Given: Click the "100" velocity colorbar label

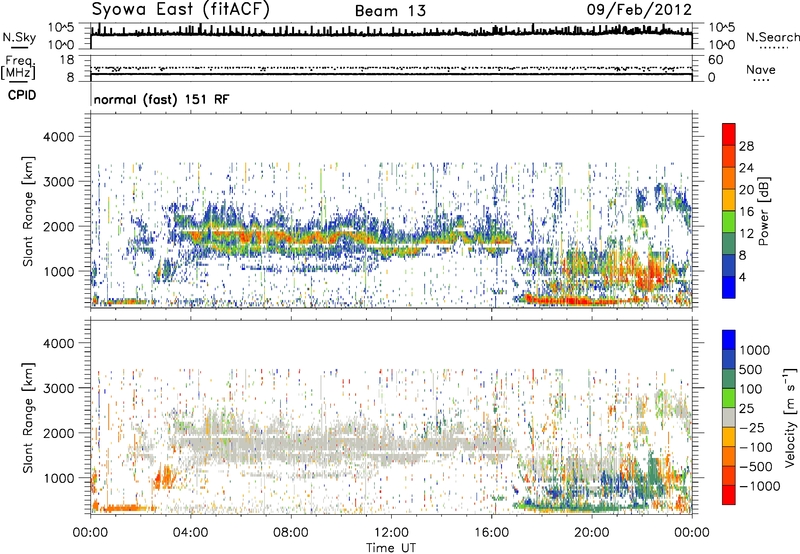Looking at the screenshot, I should [751, 389].
